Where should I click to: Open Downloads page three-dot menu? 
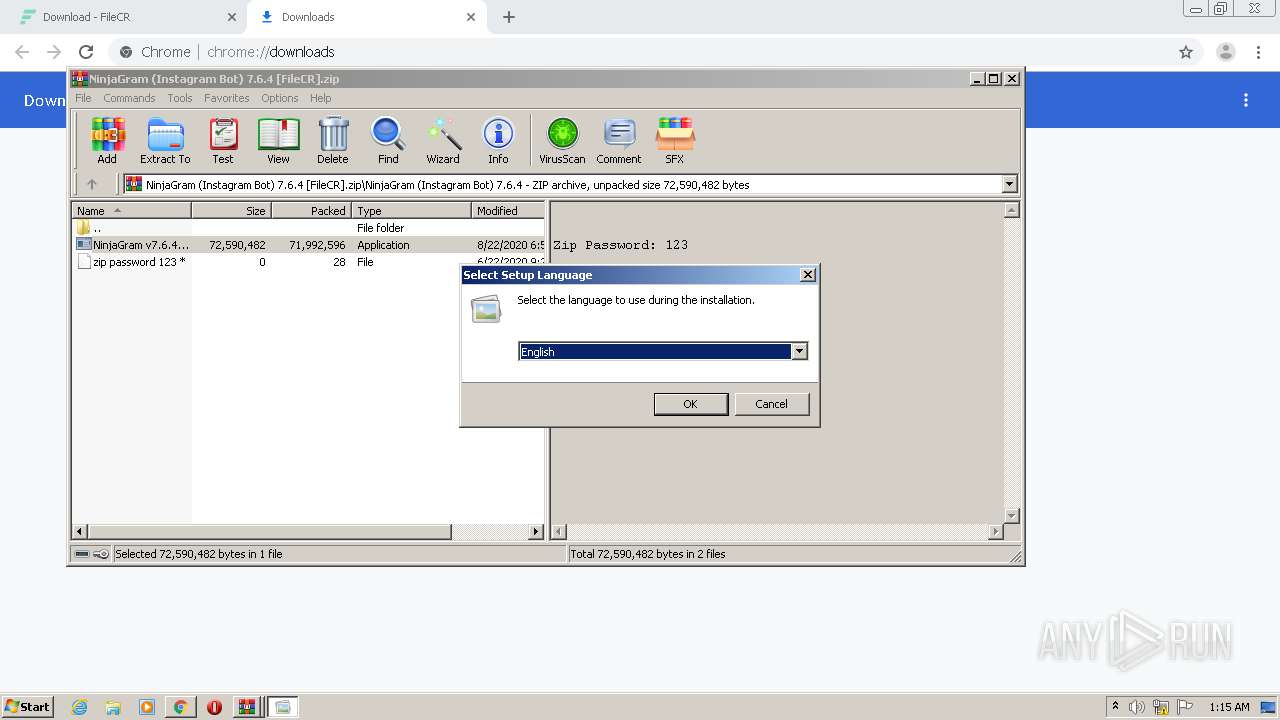point(1246,100)
